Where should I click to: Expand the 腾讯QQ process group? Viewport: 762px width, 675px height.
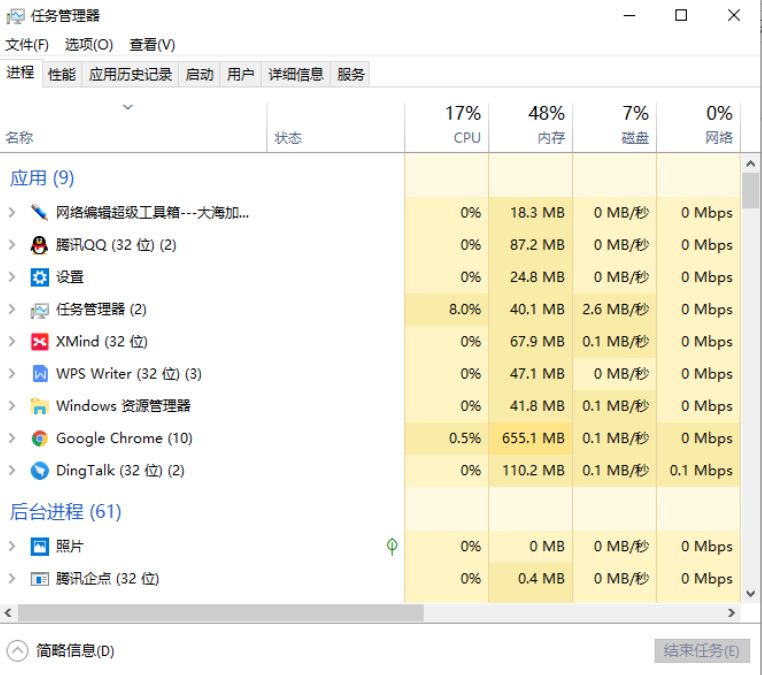click(x=12, y=245)
